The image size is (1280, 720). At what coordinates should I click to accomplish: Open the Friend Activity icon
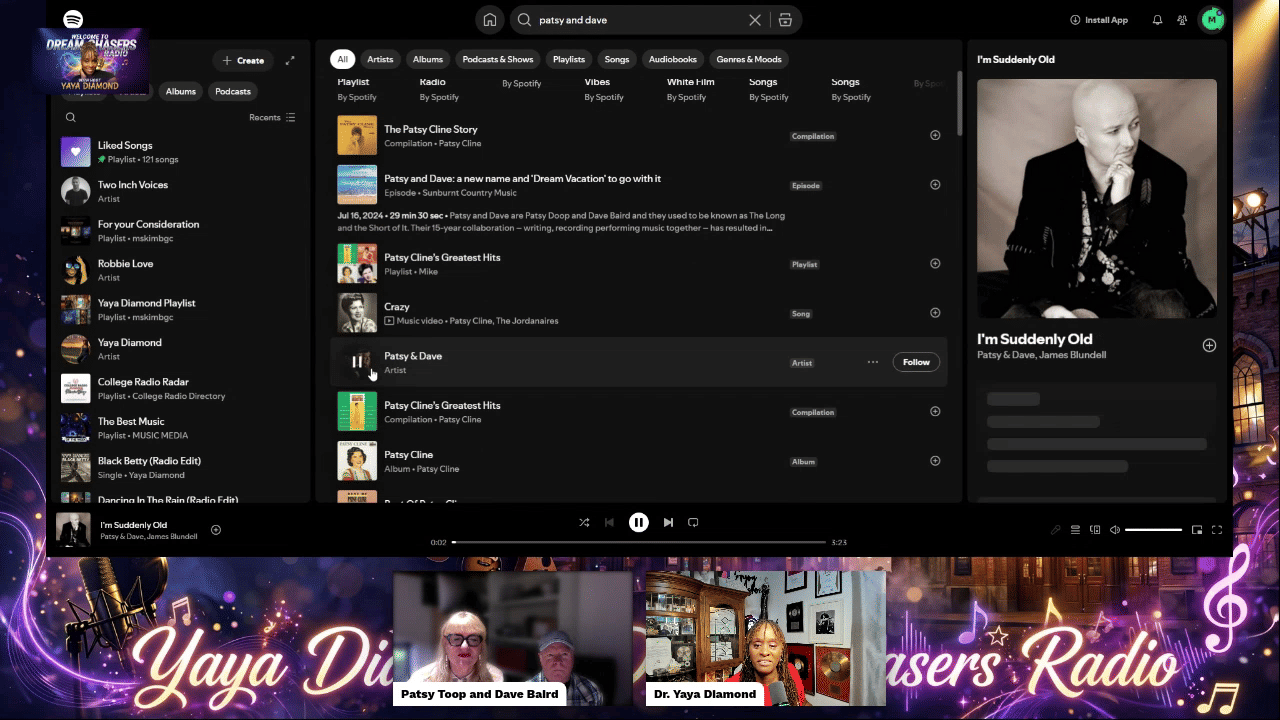click(x=1182, y=20)
